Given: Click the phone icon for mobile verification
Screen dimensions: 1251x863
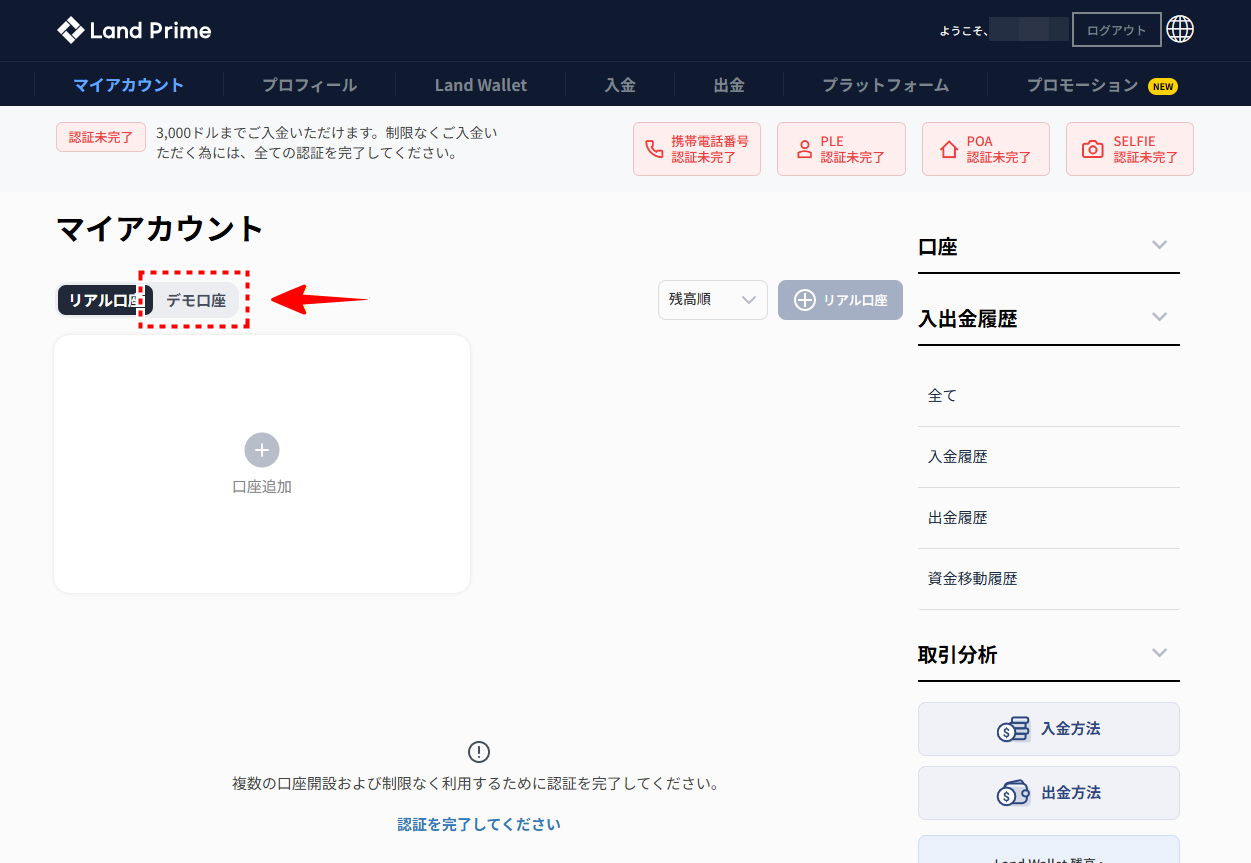Looking at the screenshot, I should tap(654, 150).
